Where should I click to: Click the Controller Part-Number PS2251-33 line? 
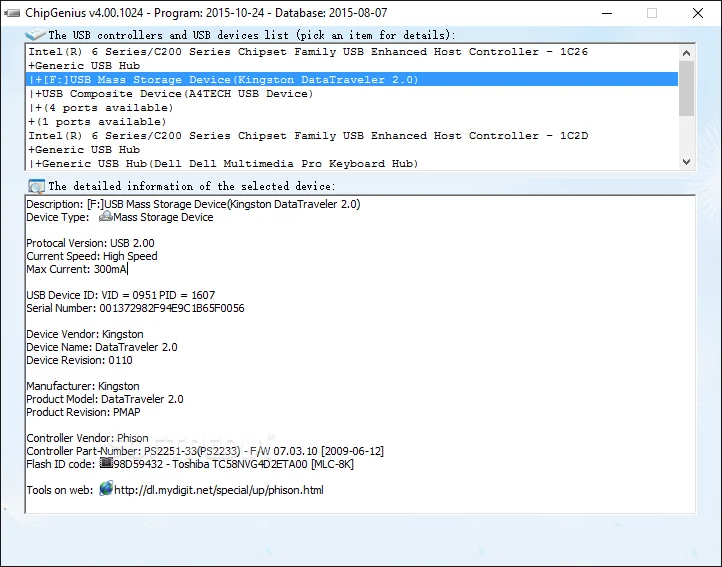(205, 451)
